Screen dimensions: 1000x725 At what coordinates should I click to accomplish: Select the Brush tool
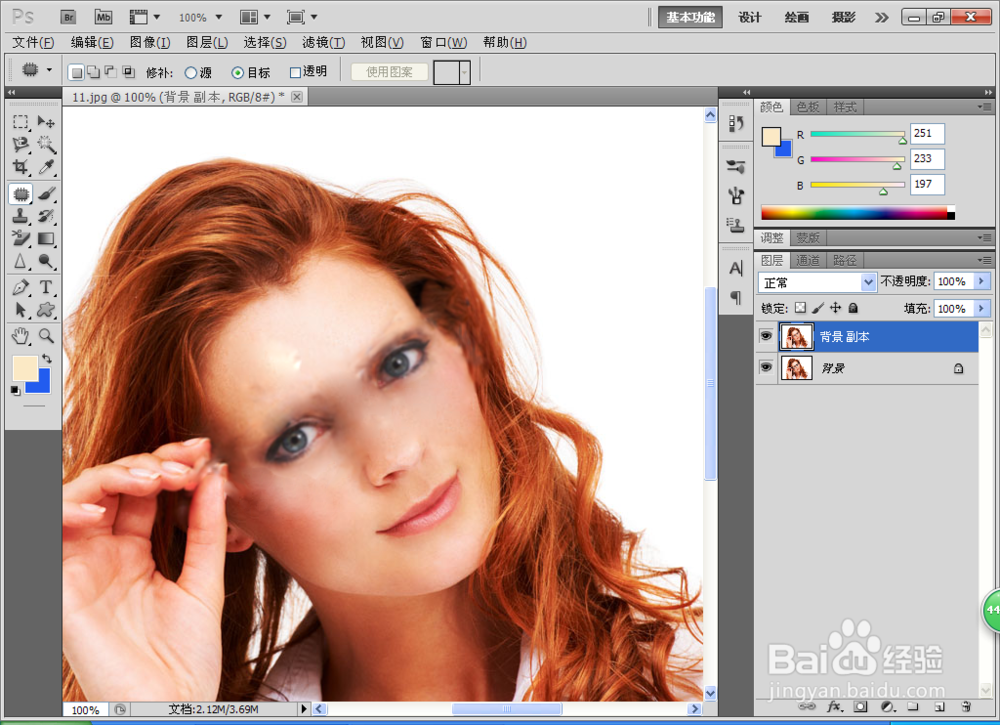tap(46, 193)
